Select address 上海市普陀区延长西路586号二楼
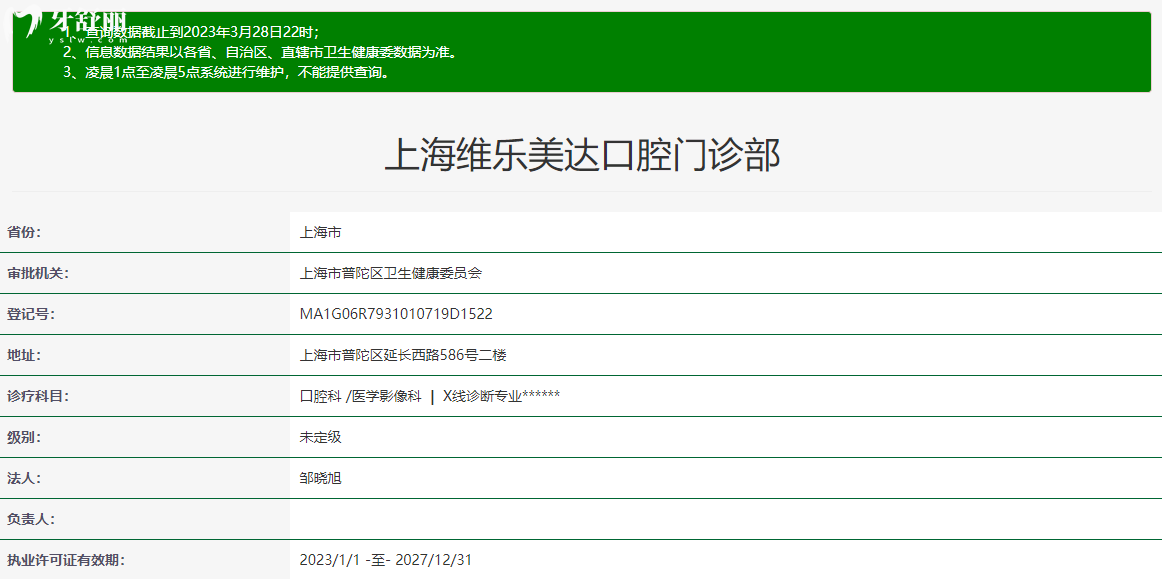This screenshot has height=579, width=1162. 403,355
